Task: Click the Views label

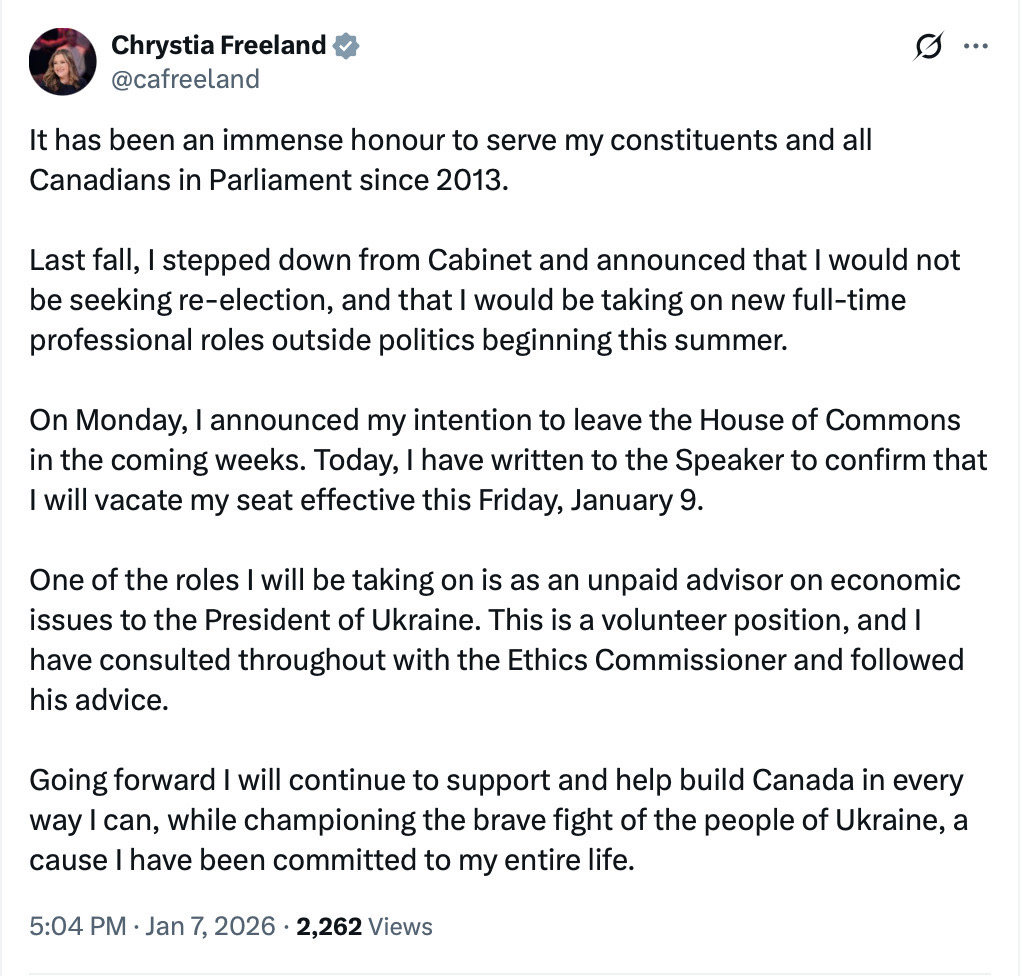Action: (x=400, y=926)
